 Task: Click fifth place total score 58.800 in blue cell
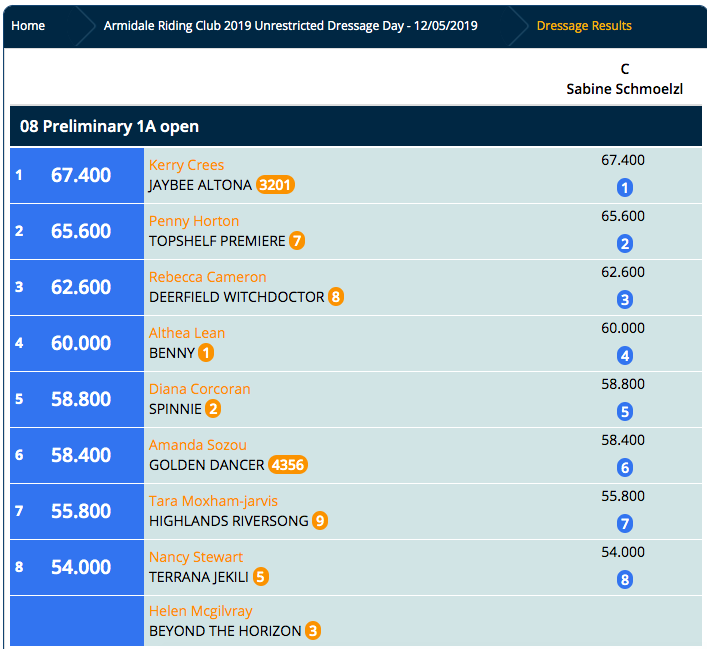click(x=81, y=399)
